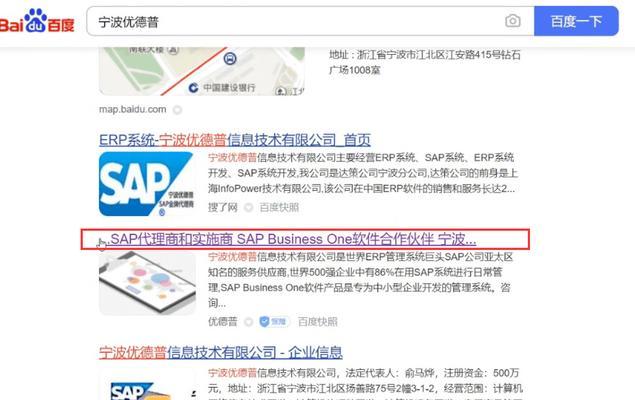The image size is (635, 400).
Task: Click the blue 保障 shield badge
Action: click(272, 321)
